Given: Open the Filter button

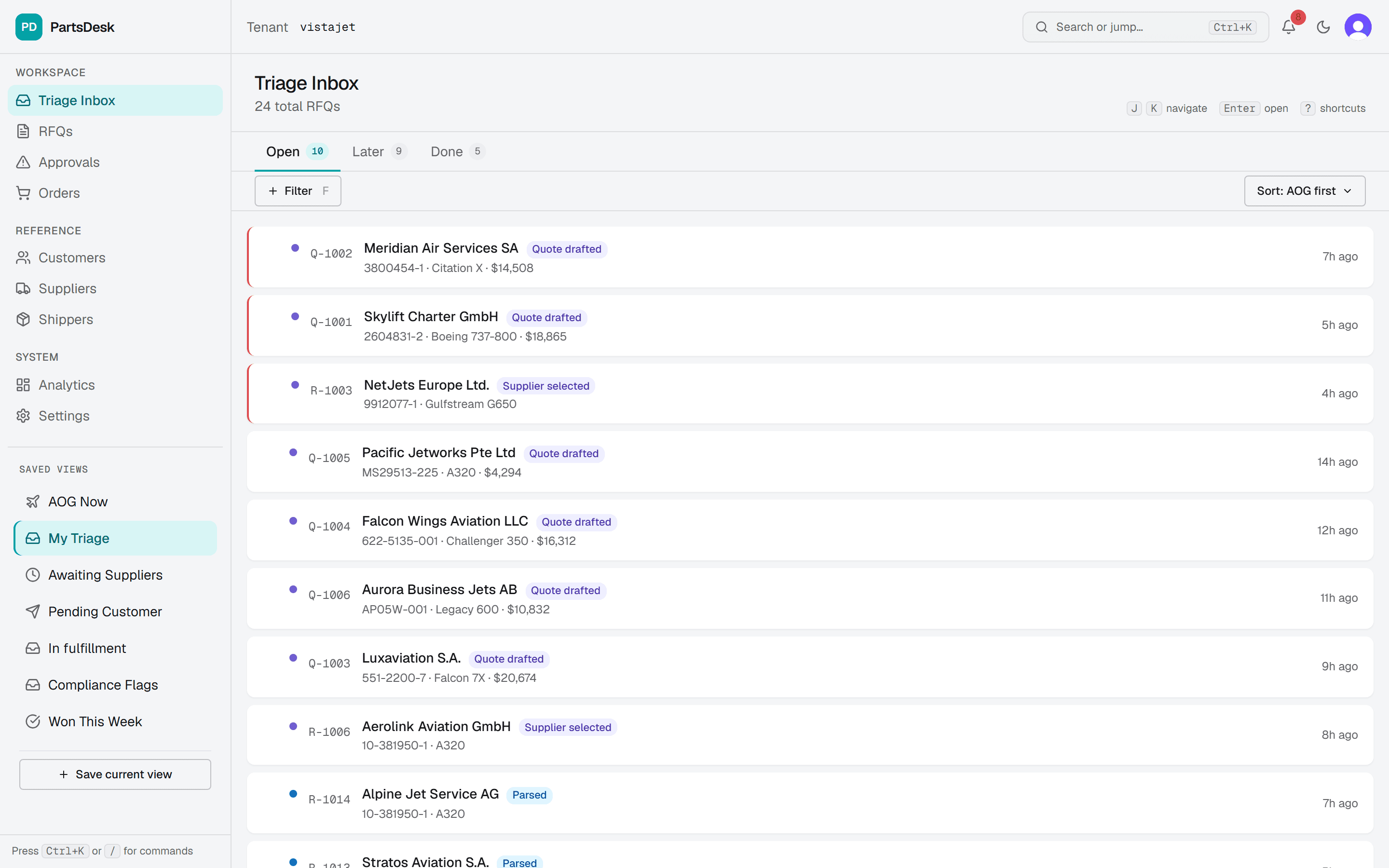Looking at the screenshot, I should pyautogui.click(x=298, y=191).
